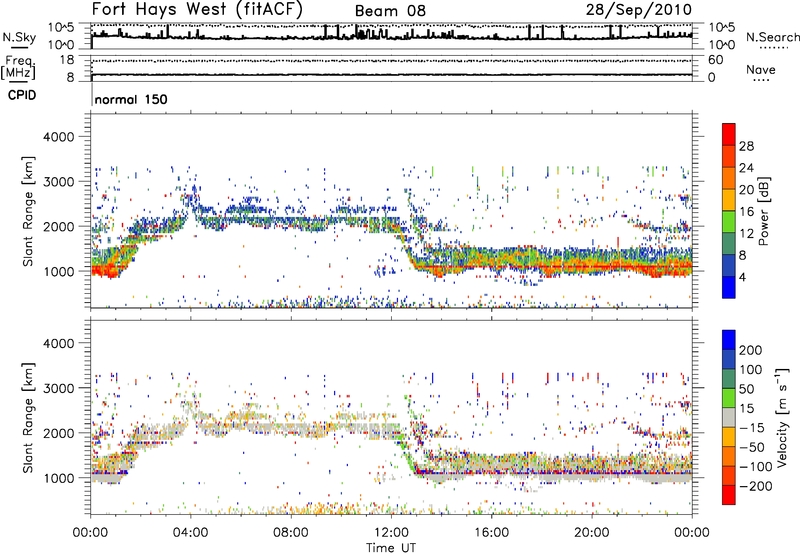Image resolution: width=800 pixels, height=554 pixels.
Task: Click the '20:00' time tick label
Action: click(591, 533)
